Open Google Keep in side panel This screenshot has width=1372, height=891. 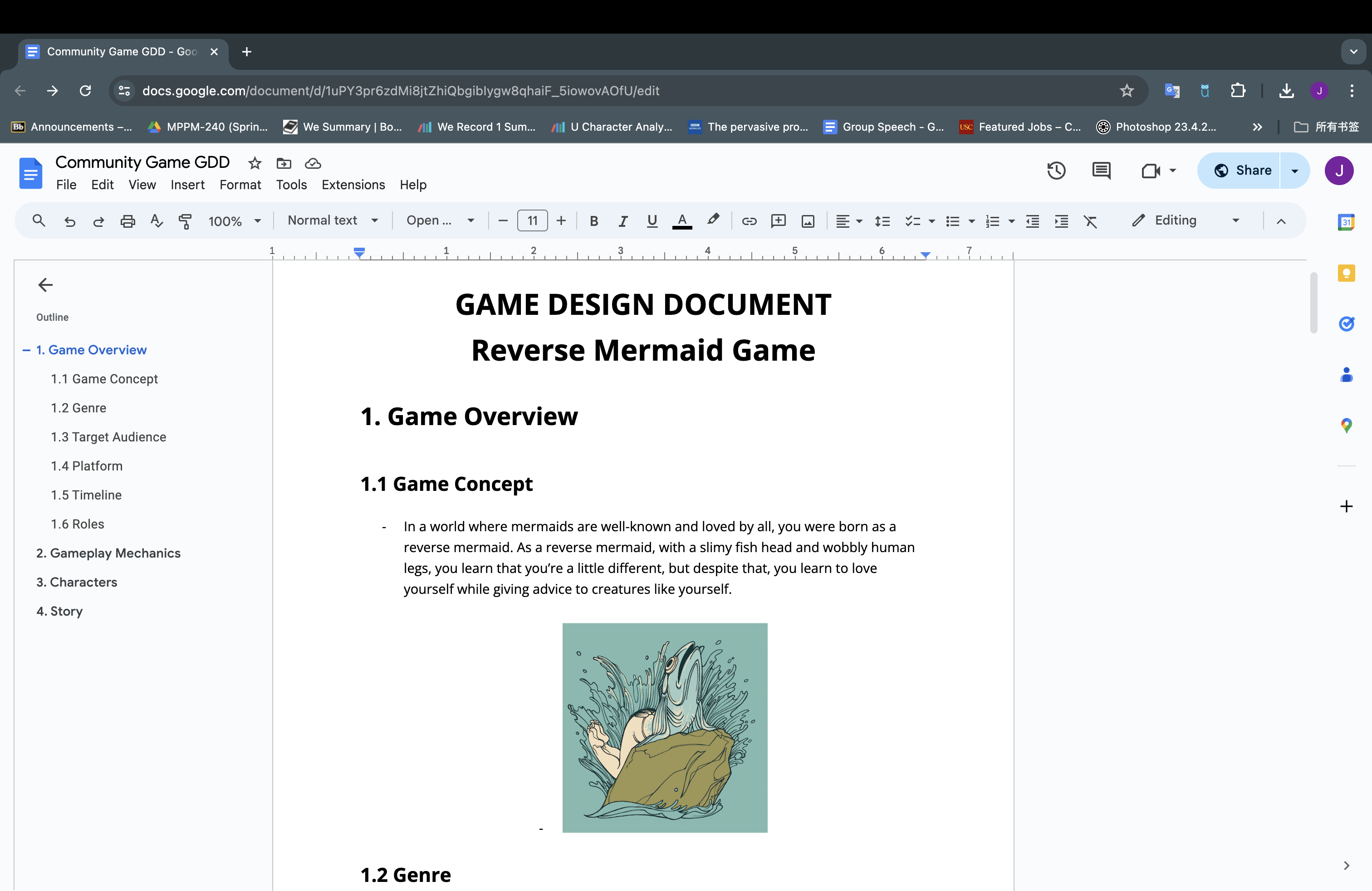pyautogui.click(x=1346, y=273)
